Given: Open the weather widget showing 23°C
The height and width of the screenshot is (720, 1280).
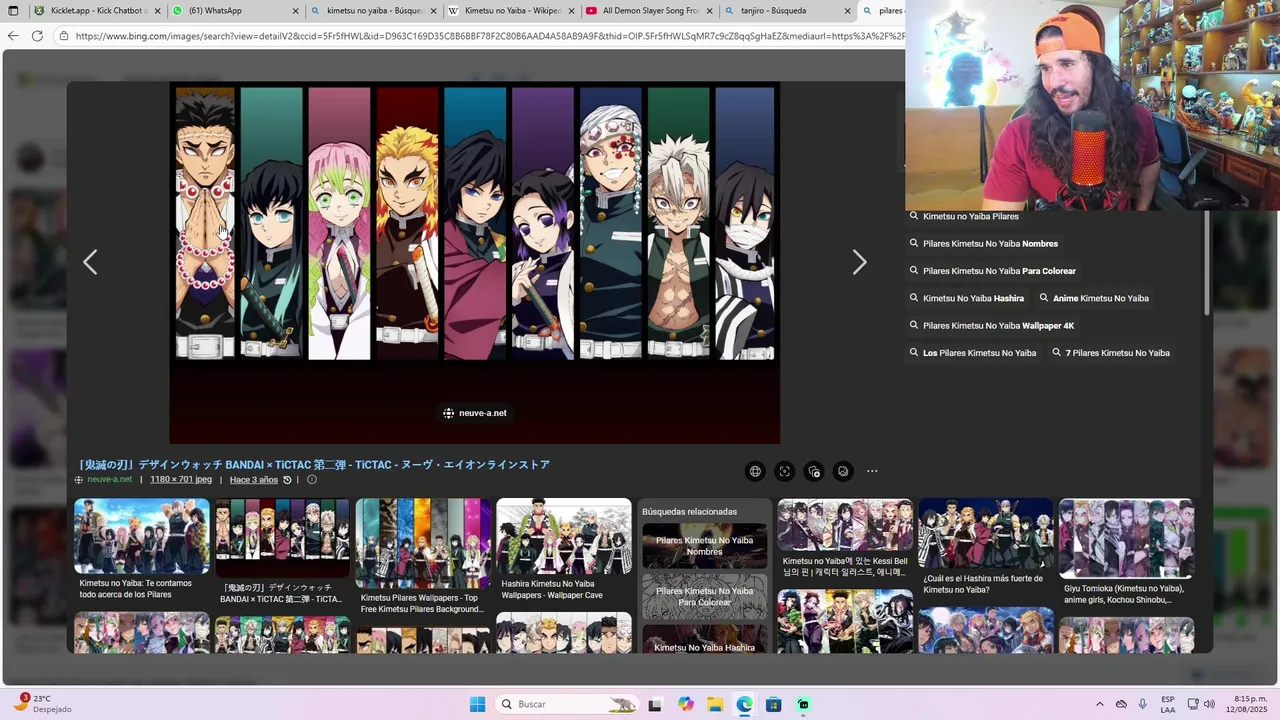Looking at the screenshot, I should [42, 703].
